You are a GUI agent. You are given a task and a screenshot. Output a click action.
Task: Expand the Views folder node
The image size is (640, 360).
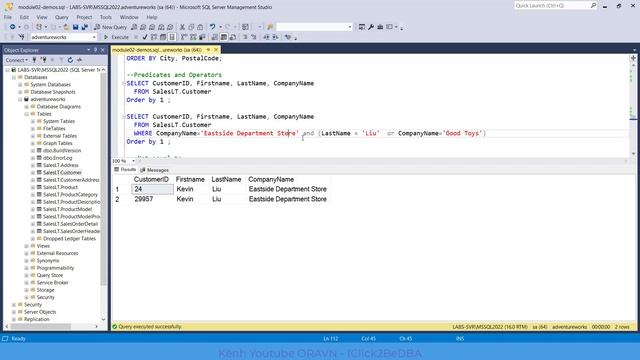pos(27,246)
